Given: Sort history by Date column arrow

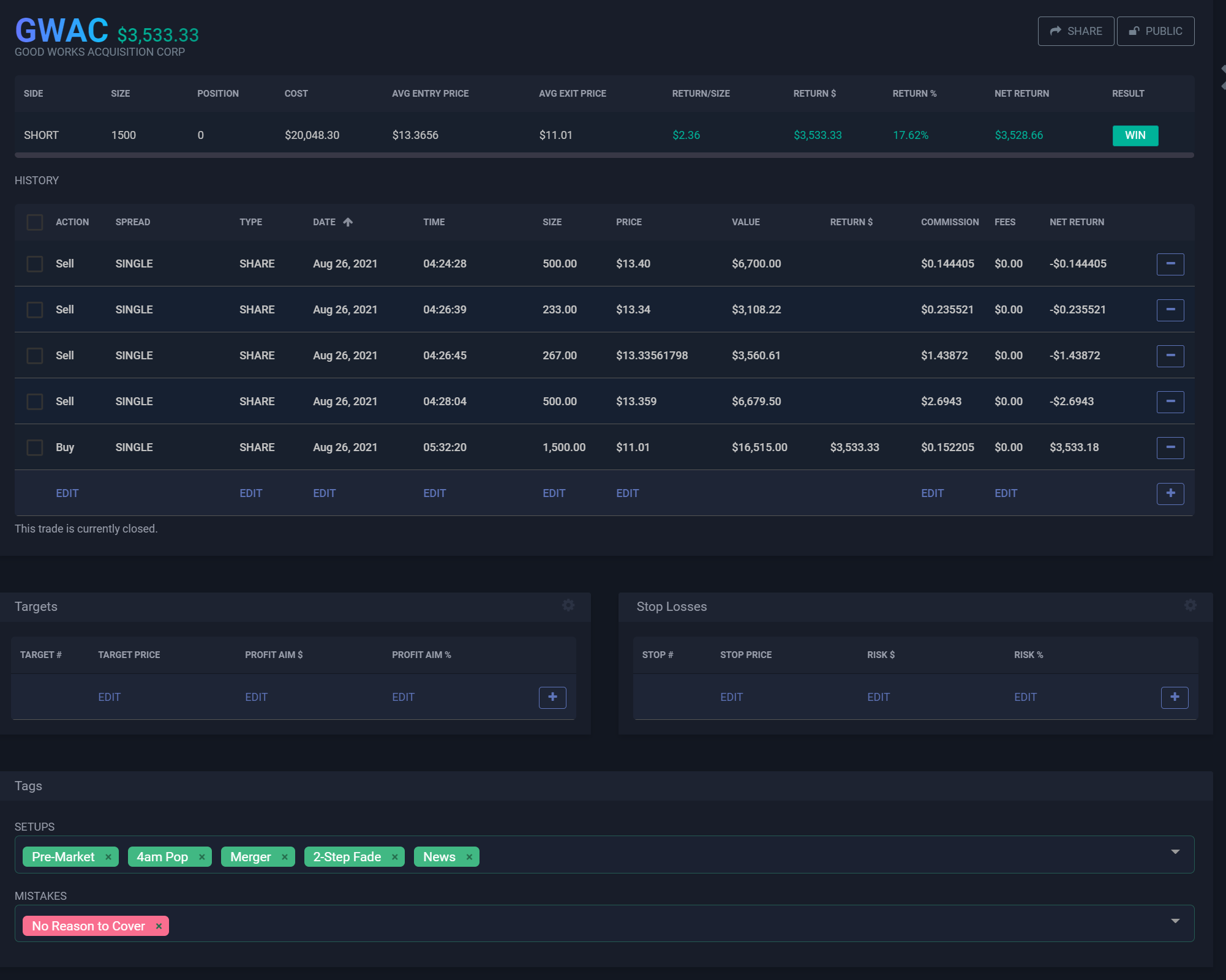Looking at the screenshot, I should [348, 222].
